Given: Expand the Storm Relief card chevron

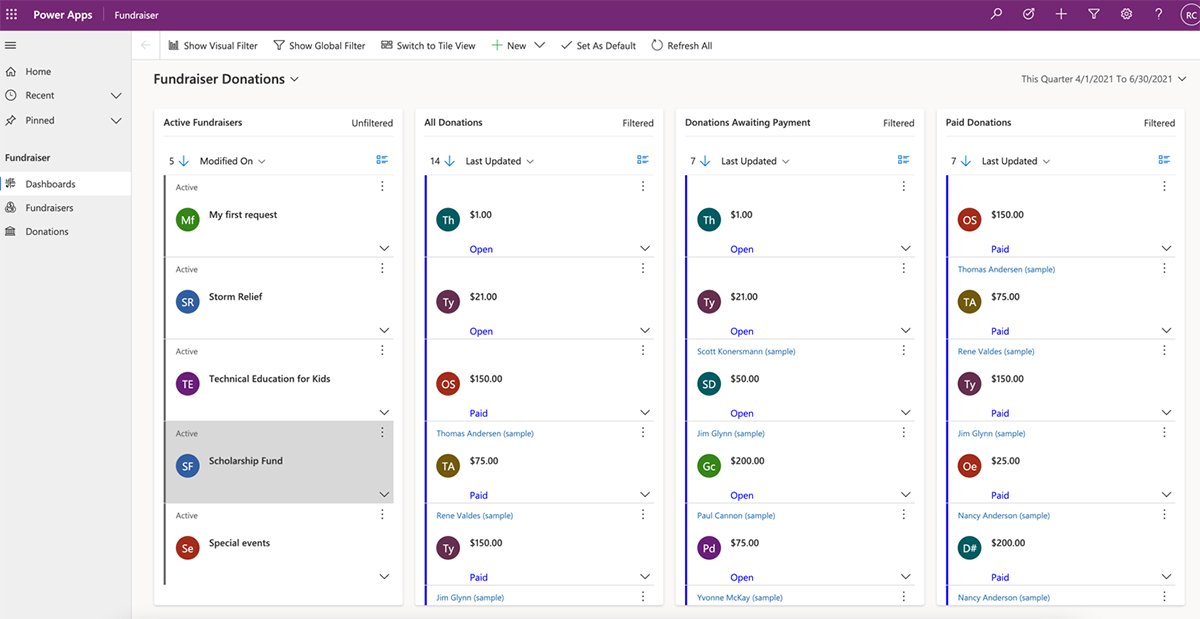Looking at the screenshot, I should 384,331.
